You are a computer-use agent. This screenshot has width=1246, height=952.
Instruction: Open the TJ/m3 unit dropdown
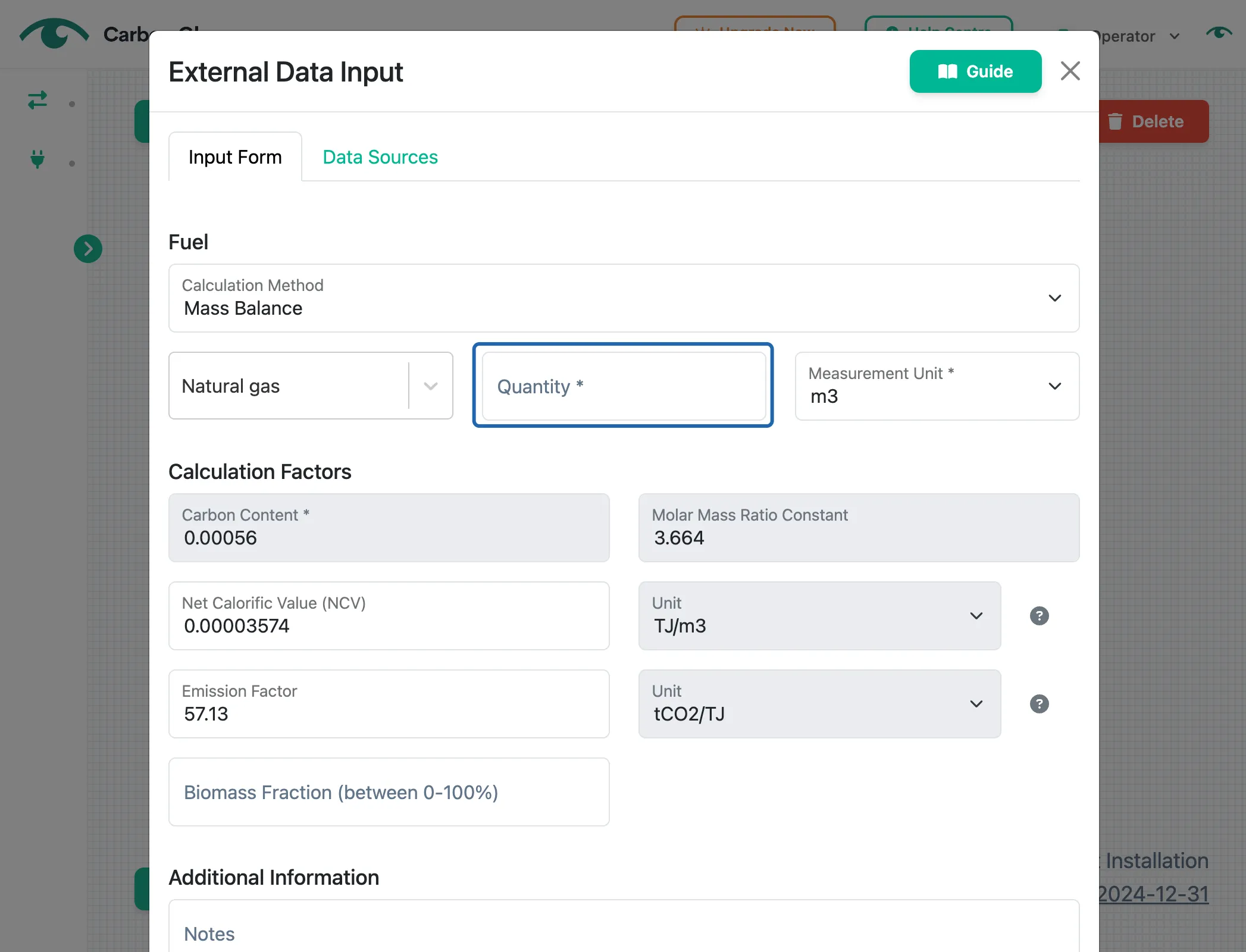tap(819, 615)
